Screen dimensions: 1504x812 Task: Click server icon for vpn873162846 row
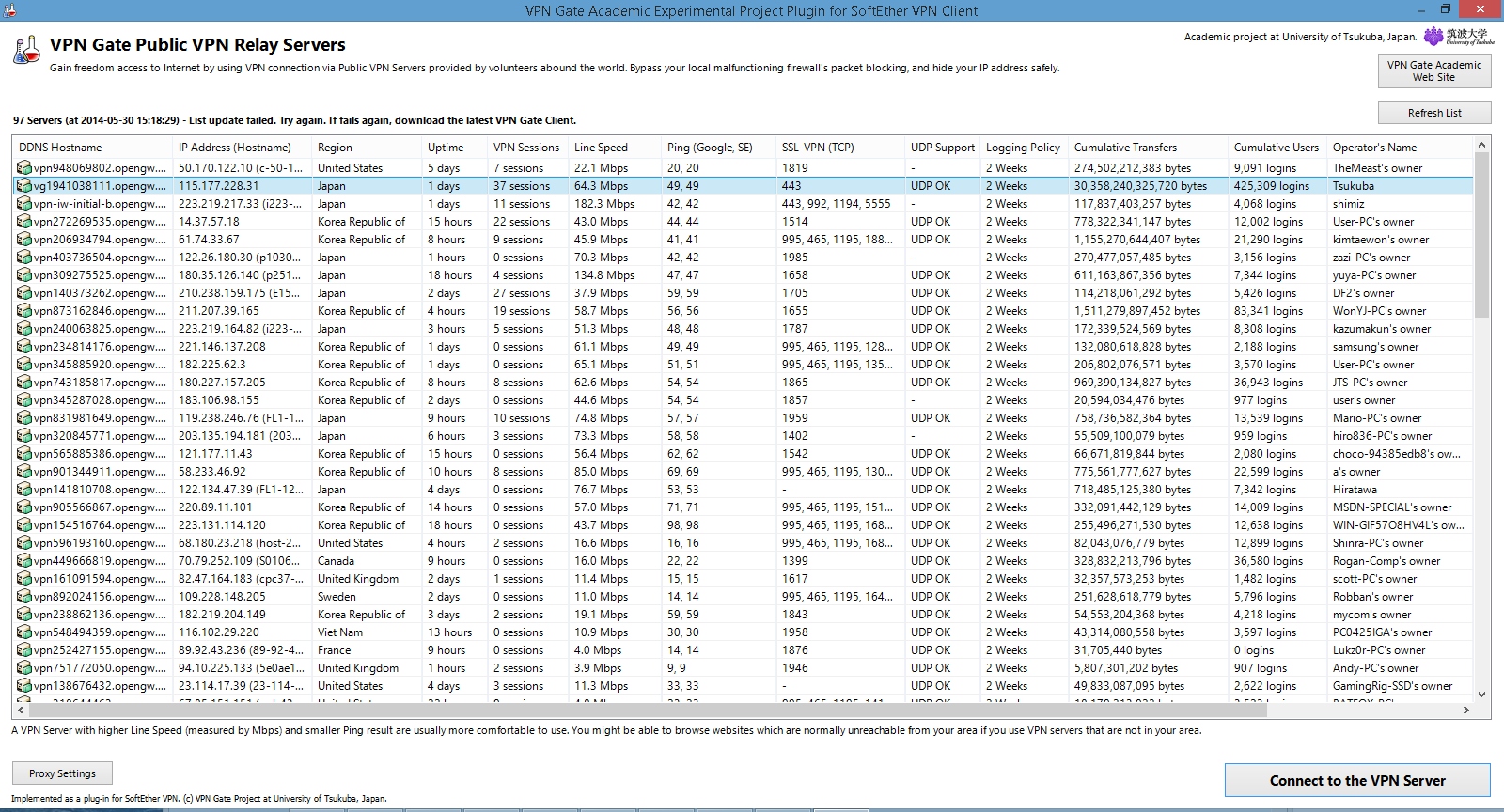click(24, 311)
